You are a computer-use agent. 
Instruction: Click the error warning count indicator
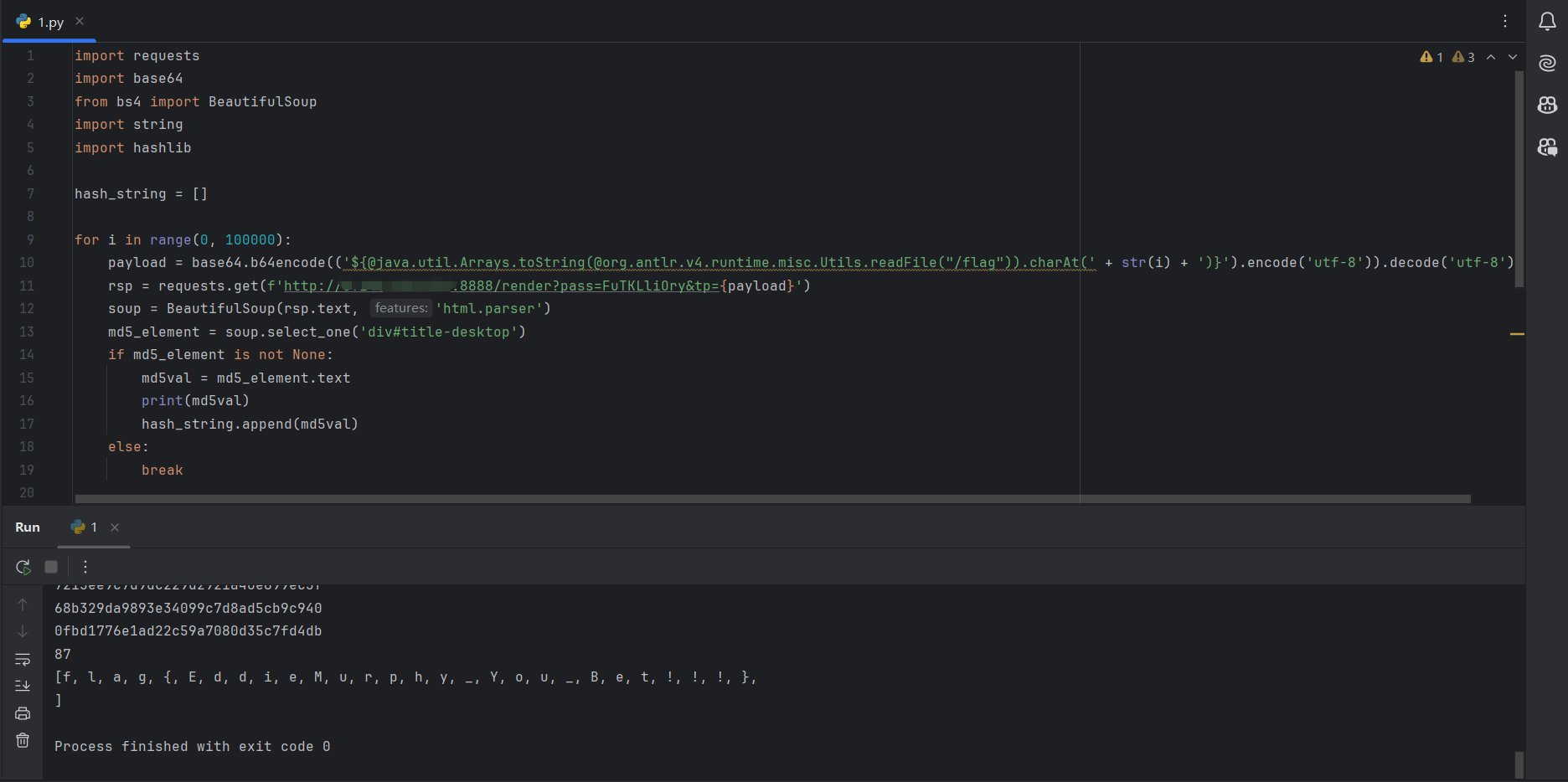pos(1431,57)
